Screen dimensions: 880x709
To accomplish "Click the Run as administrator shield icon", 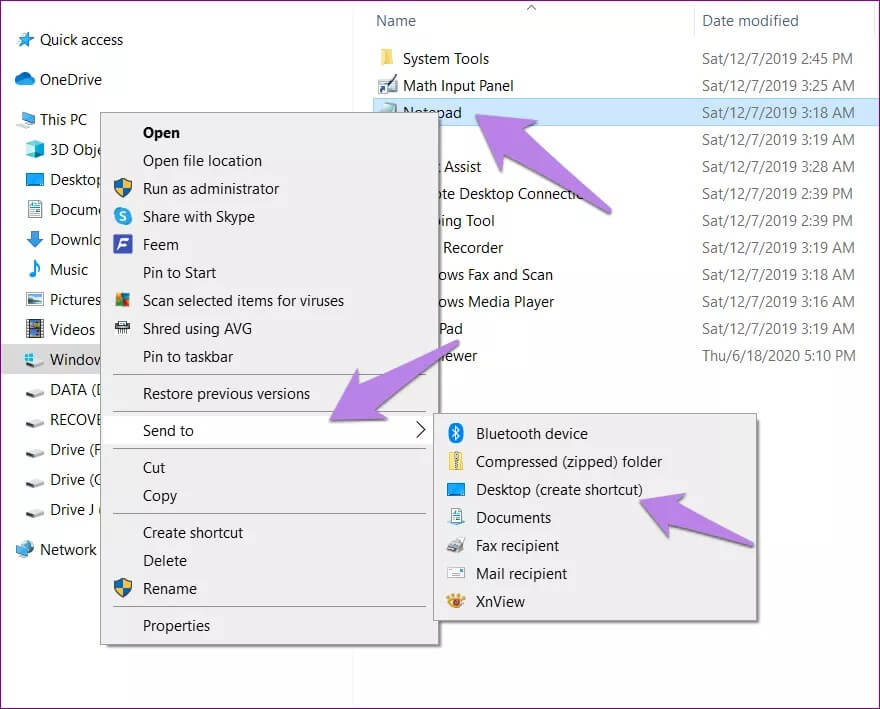I will point(123,188).
